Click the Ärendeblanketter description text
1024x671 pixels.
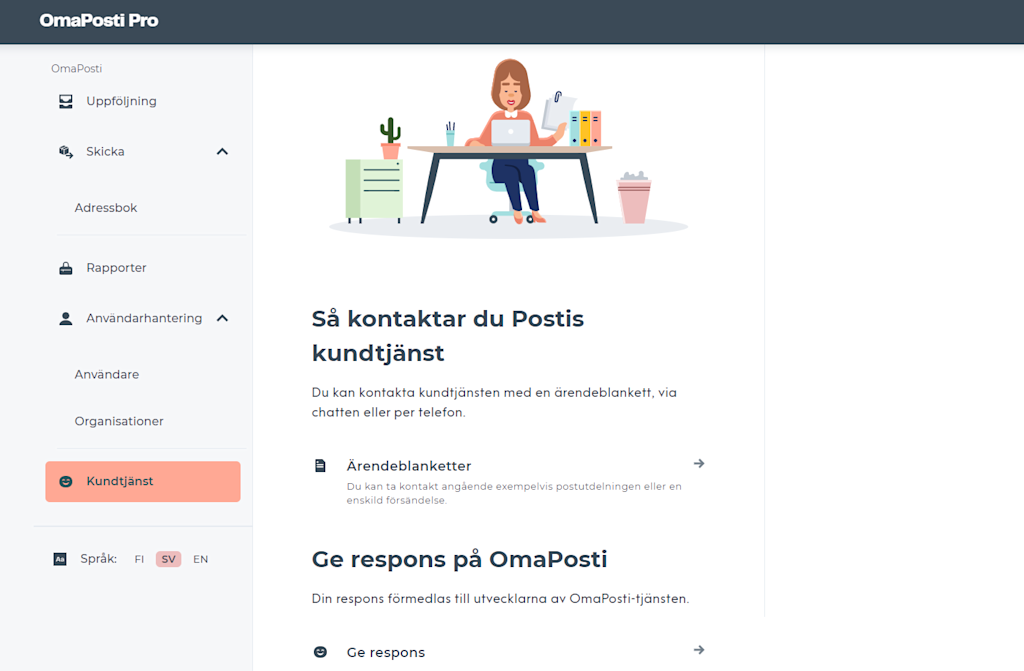[514, 493]
